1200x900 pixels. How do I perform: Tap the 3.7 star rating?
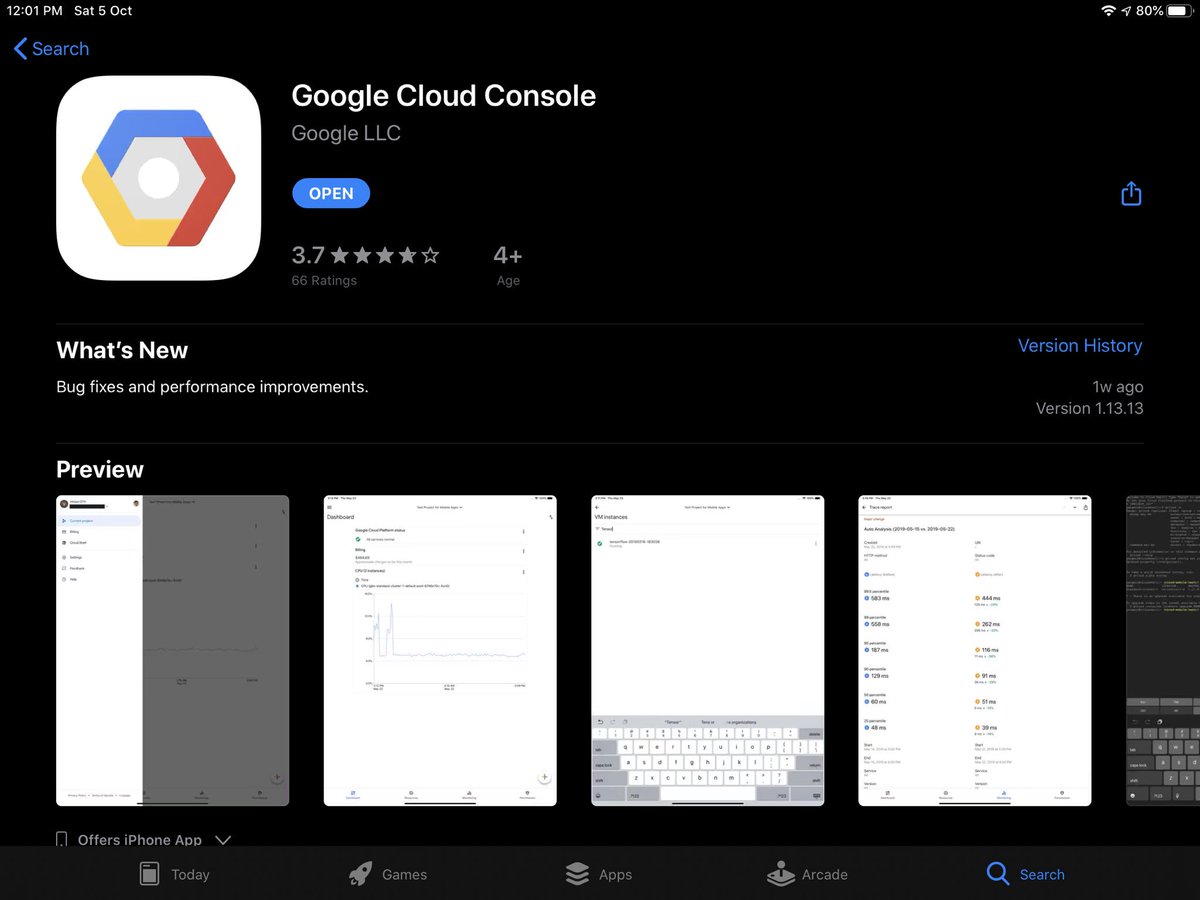[365, 255]
